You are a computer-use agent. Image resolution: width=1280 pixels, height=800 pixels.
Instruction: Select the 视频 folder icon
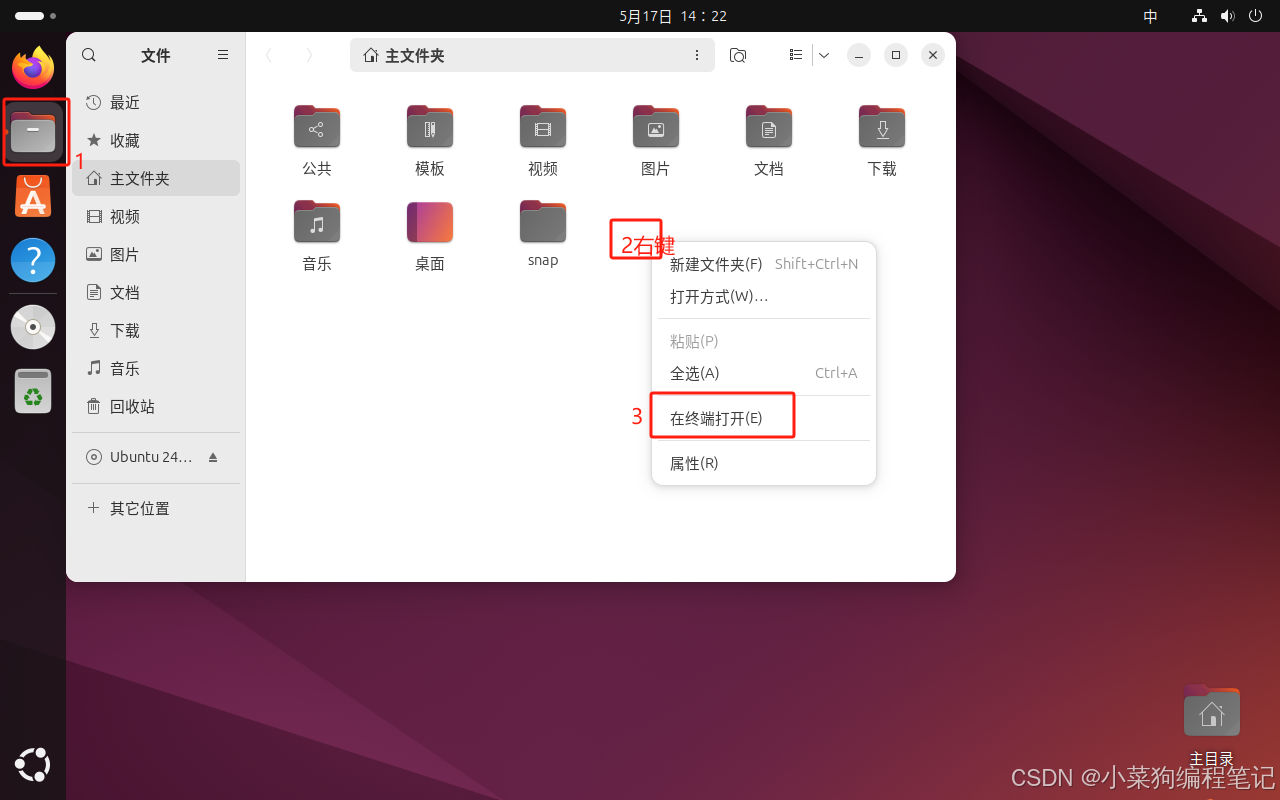(543, 127)
